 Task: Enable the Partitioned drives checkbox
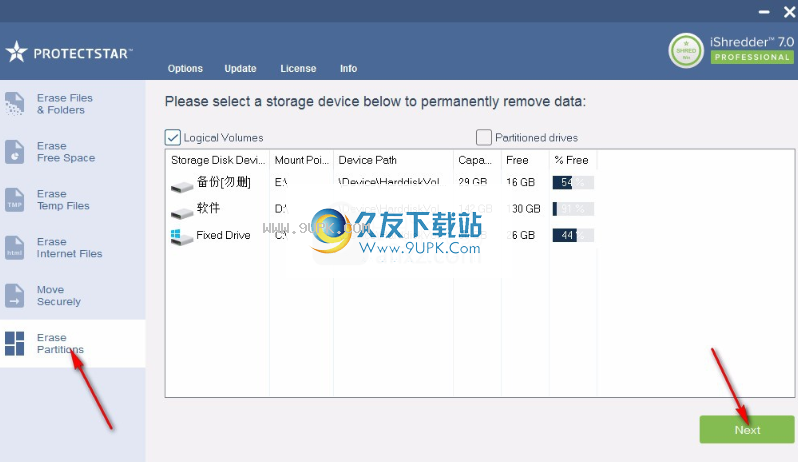pyautogui.click(x=484, y=137)
